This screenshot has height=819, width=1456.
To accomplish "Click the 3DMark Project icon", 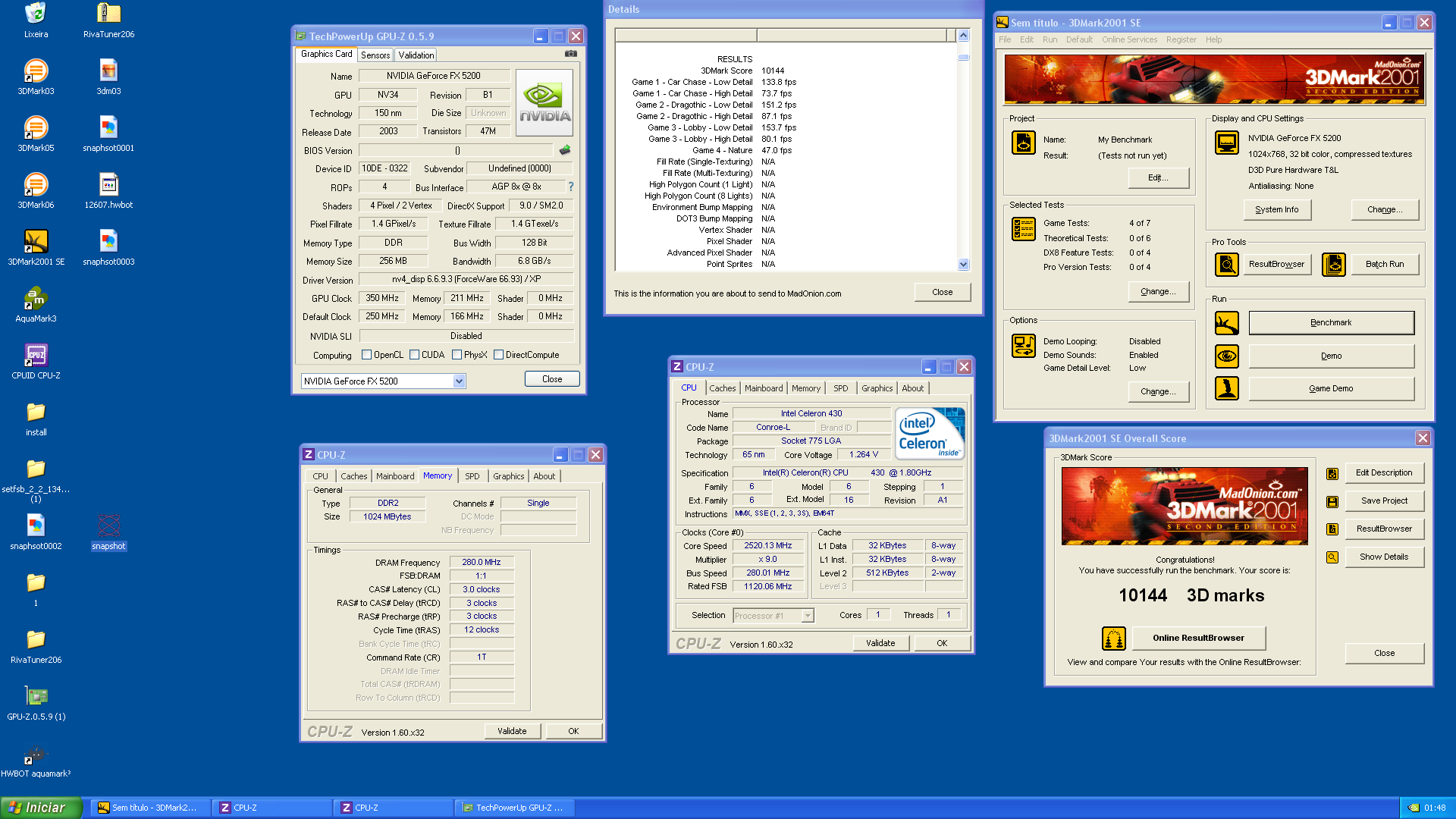I will (x=1024, y=143).
